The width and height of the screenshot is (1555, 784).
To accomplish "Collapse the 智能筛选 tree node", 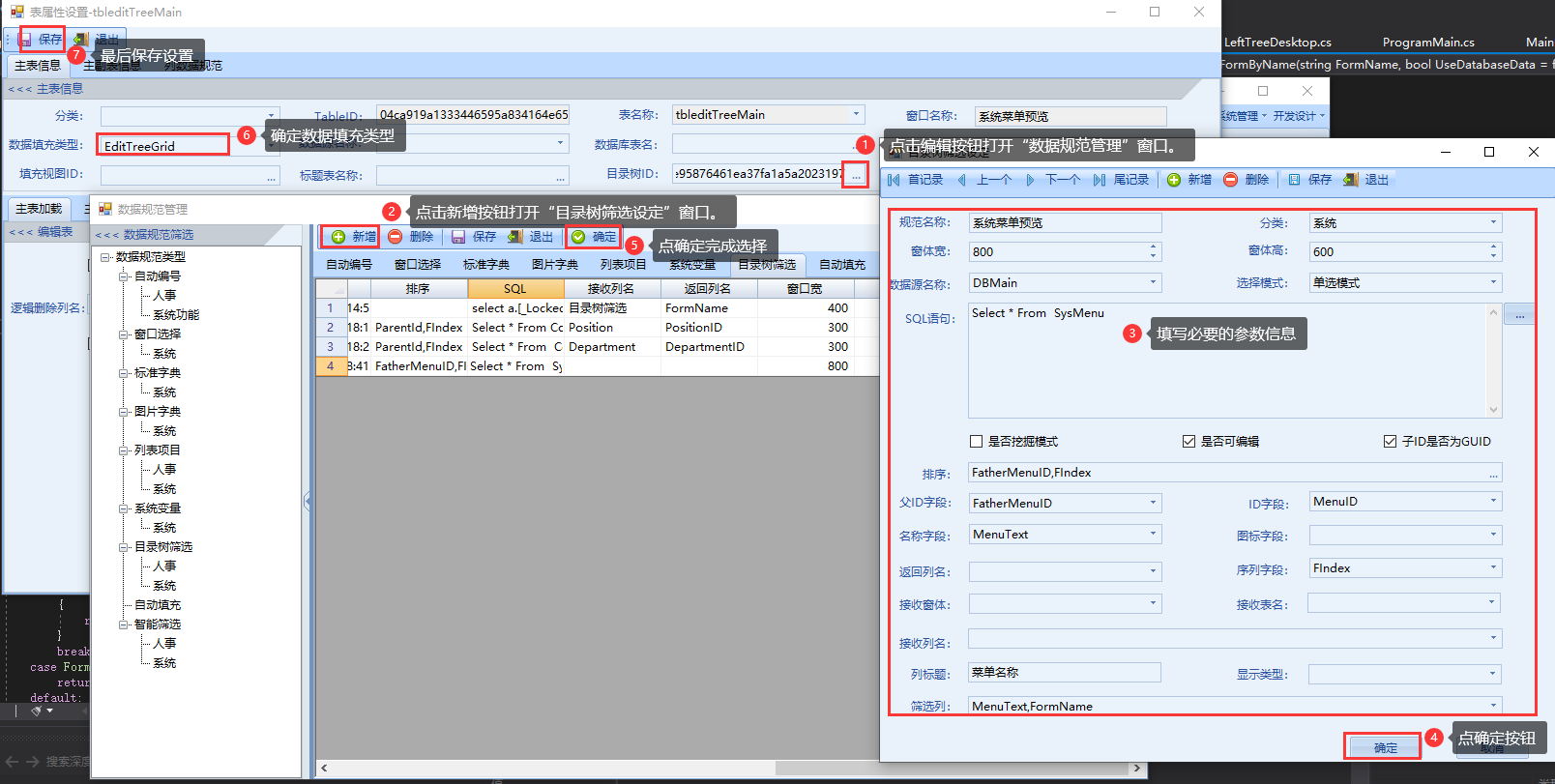I will pos(124,624).
